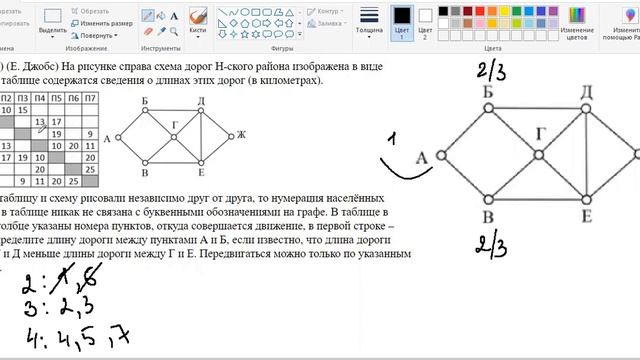Move the shapes gallery down one row
This screenshot has height=360, width=640.
pyautogui.click(x=300, y=23)
